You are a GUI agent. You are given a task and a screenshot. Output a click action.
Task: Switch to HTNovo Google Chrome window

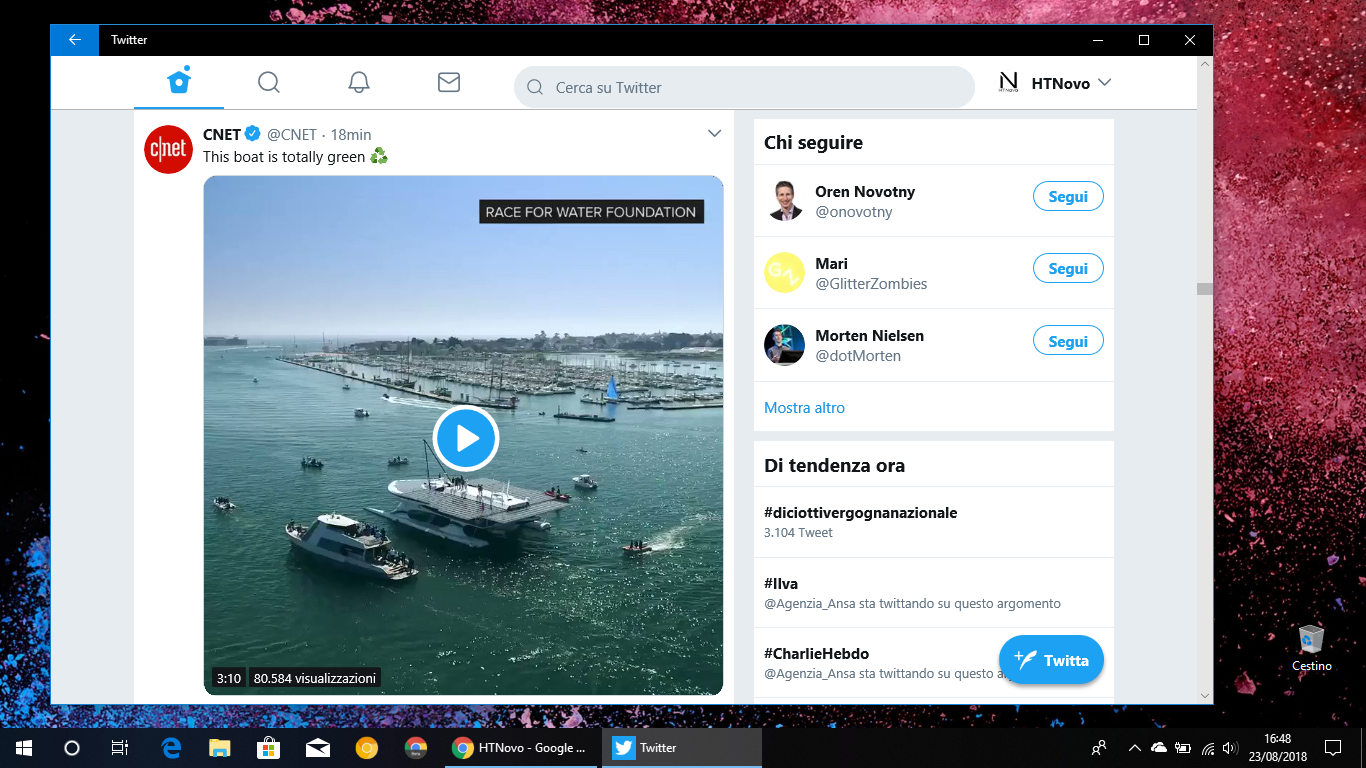click(x=520, y=747)
